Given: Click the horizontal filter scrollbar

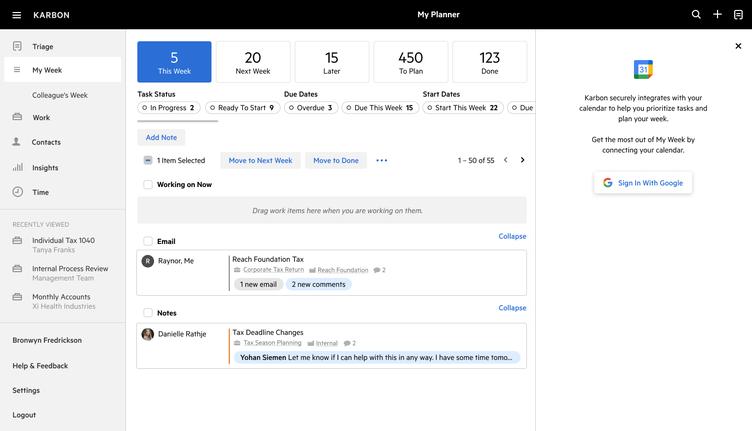Looking at the screenshot, I should [177, 121].
